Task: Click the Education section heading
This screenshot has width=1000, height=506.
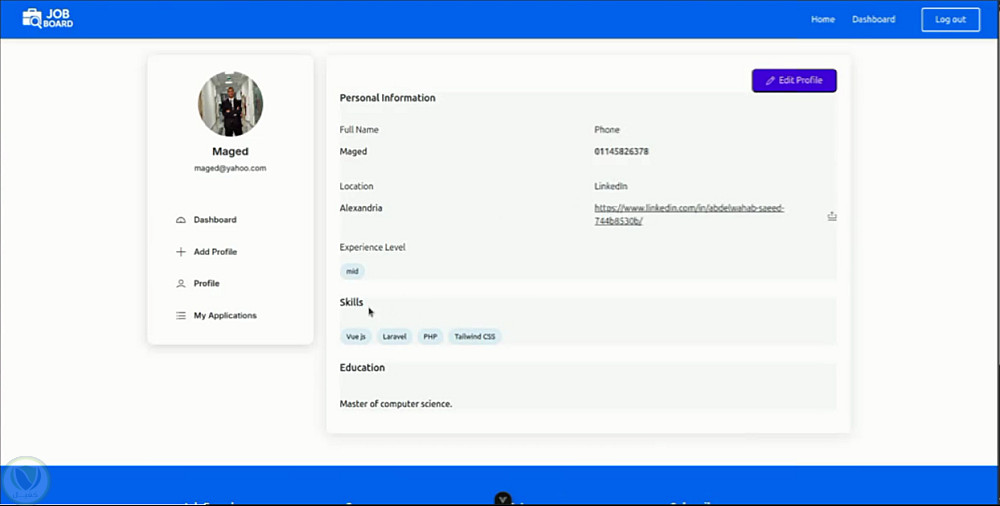Action: [x=362, y=368]
